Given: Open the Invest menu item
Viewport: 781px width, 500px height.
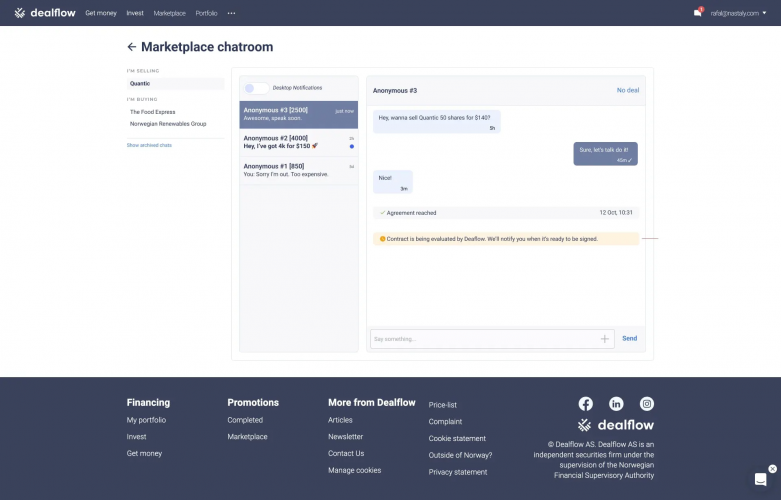Looking at the screenshot, I should [135, 13].
